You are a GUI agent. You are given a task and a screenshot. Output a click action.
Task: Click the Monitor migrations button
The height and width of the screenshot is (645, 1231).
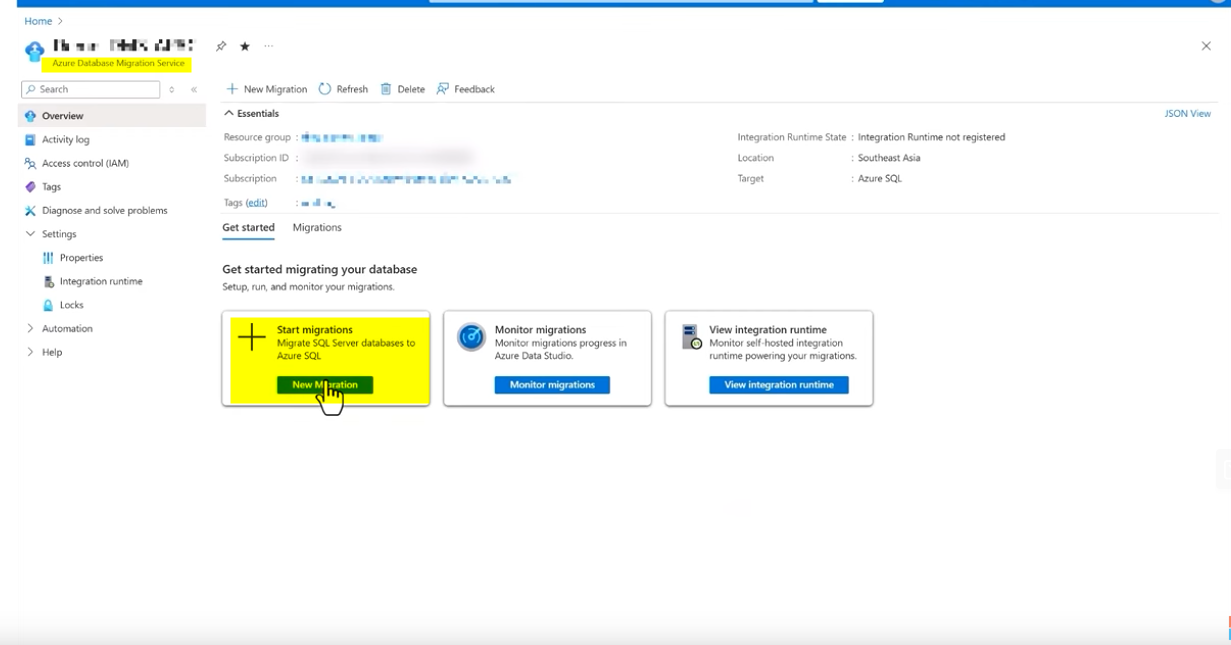(552, 385)
